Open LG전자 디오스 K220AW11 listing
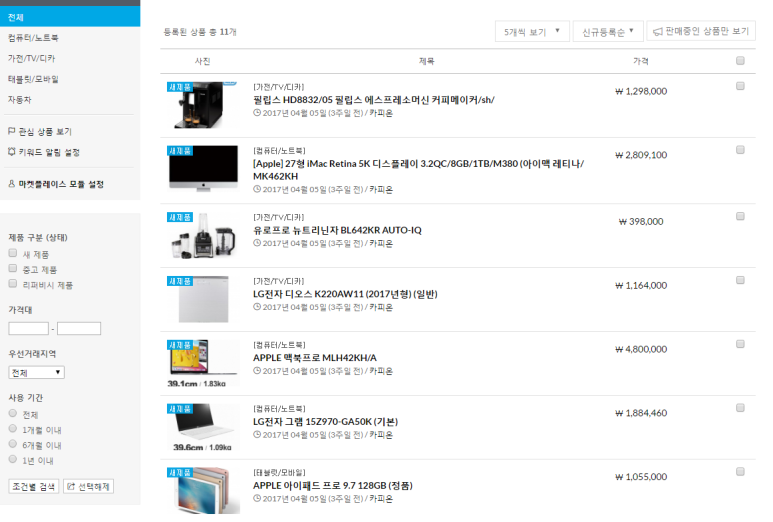Image resolution: width=773 pixels, height=522 pixels. point(345,294)
